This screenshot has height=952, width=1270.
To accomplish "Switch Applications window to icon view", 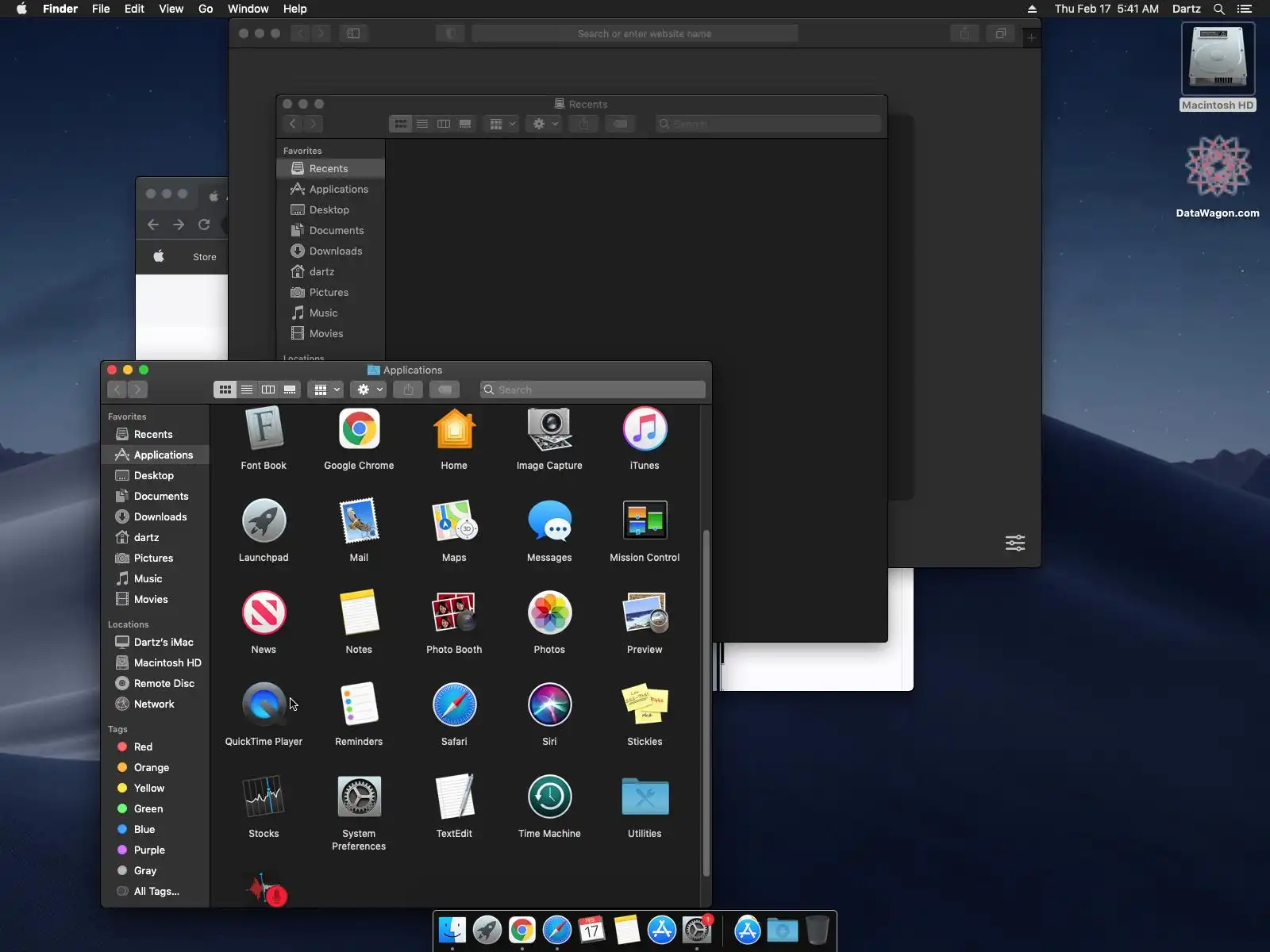I will (x=225, y=390).
